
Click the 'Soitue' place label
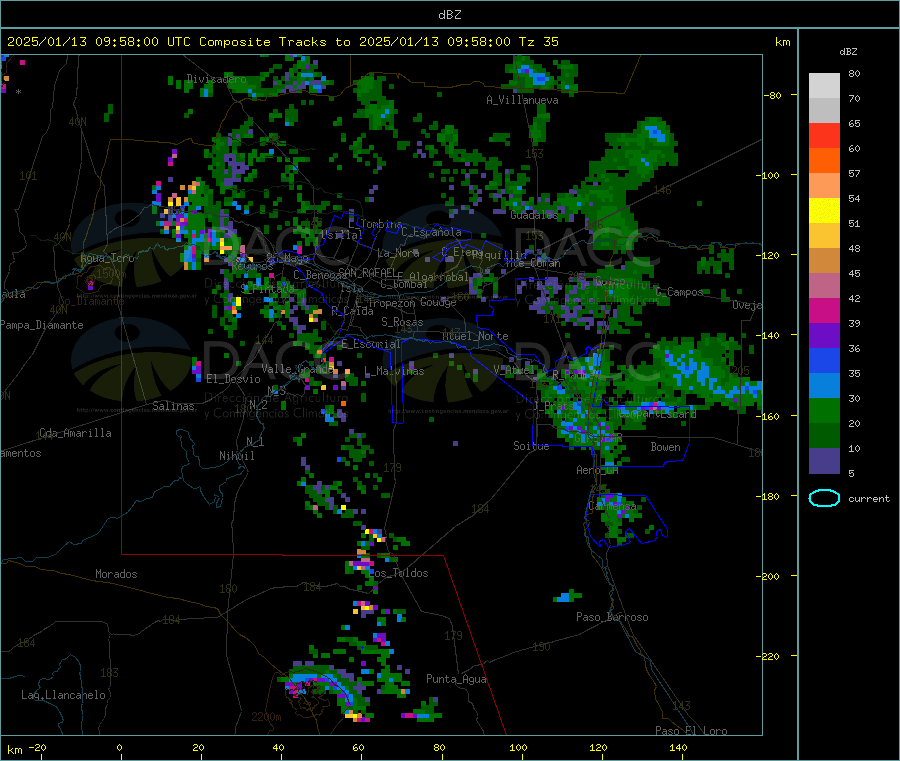[x=531, y=446]
